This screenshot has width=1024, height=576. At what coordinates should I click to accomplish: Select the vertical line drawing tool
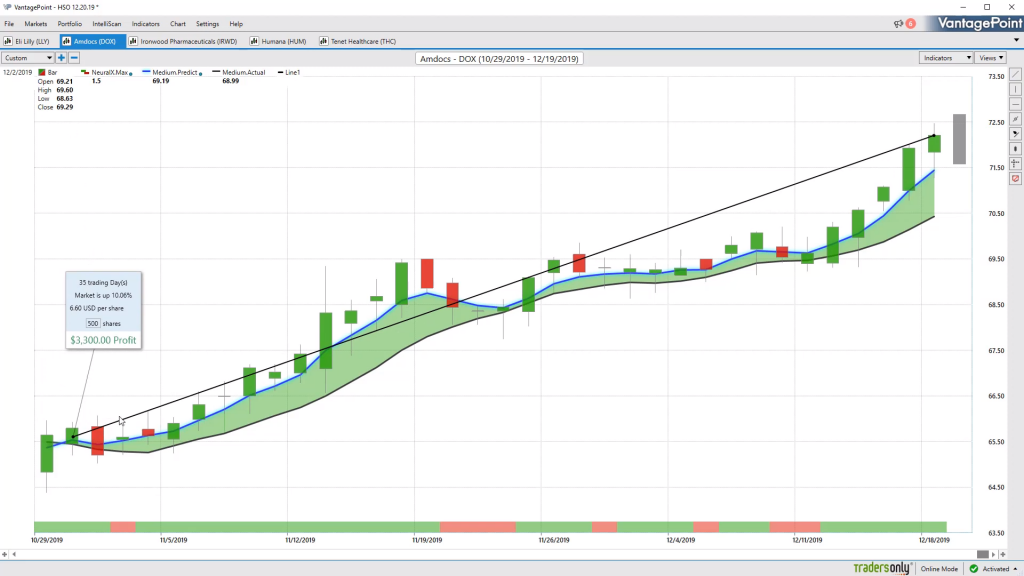pyautogui.click(x=1016, y=89)
